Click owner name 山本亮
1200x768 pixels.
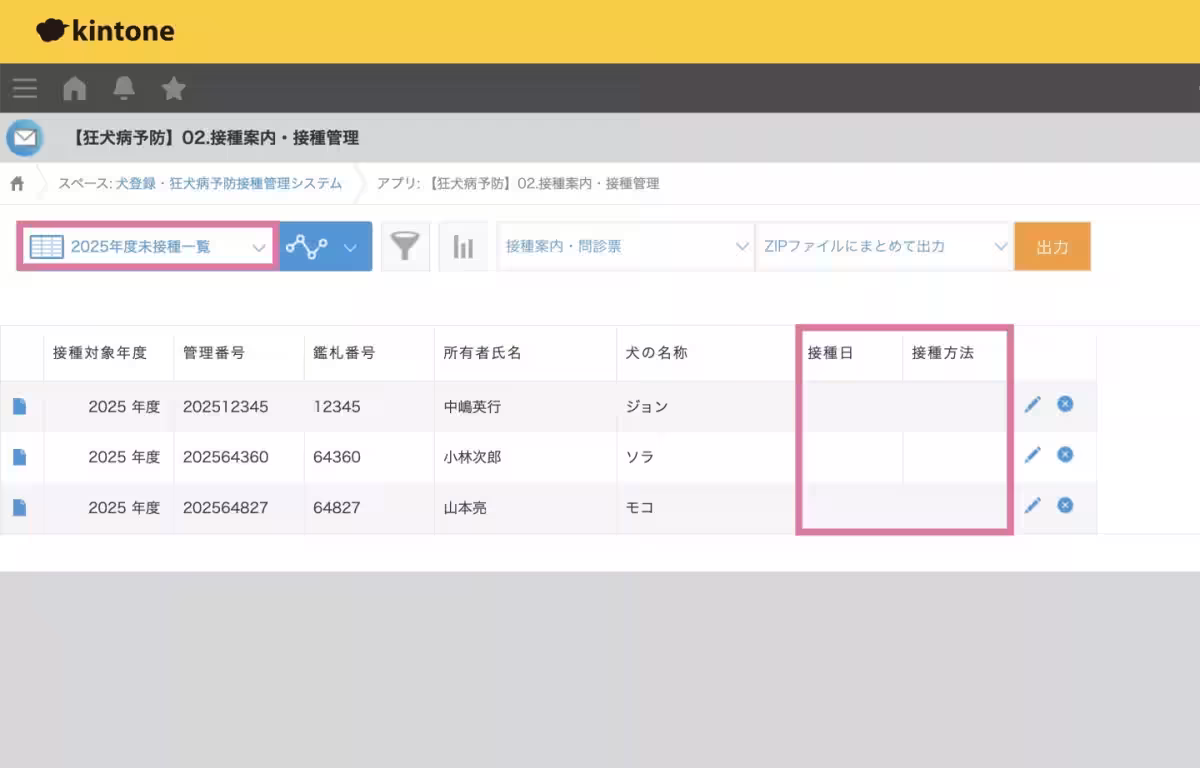465,508
